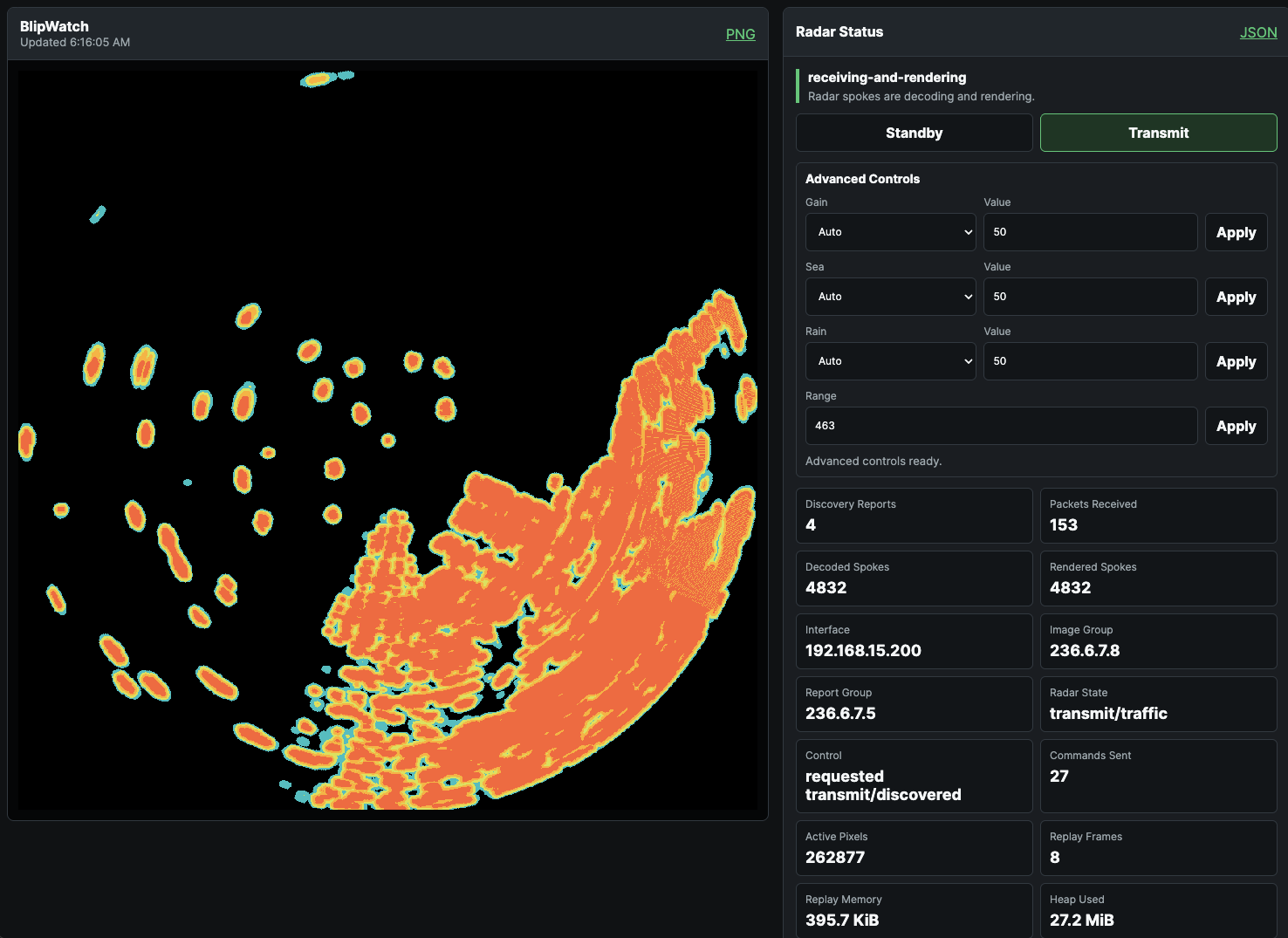1288x938 pixels.
Task: Apply the Rain setting
Action: point(1236,361)
